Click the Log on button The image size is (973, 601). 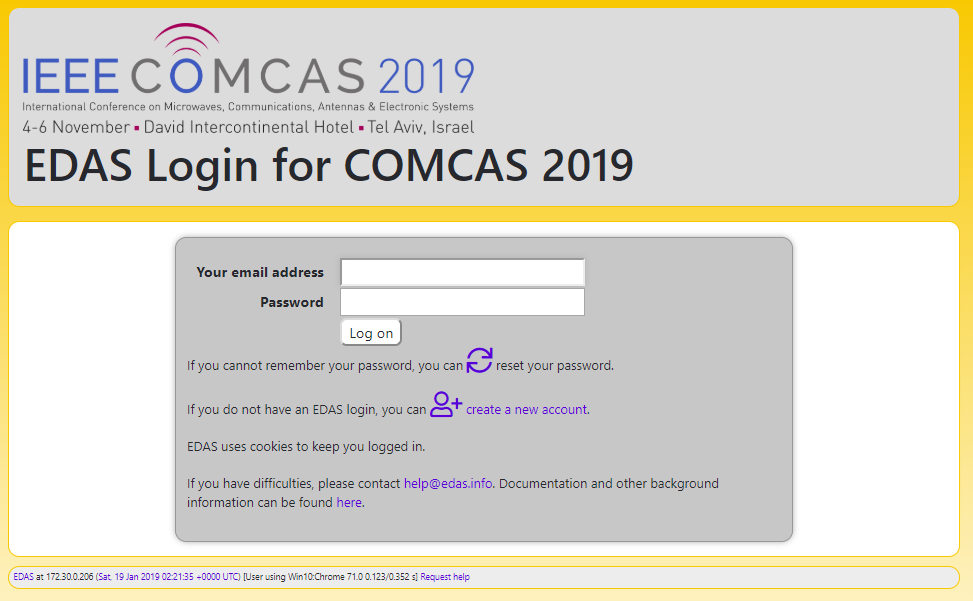pos(371,333)
